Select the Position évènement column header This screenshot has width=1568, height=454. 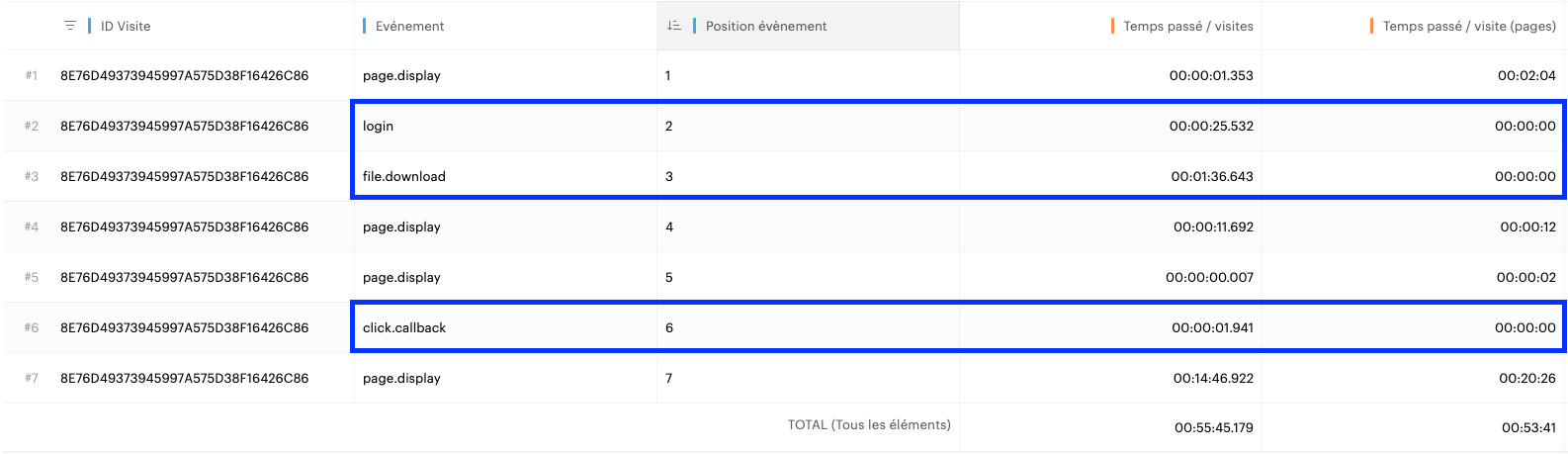click(766, 26)
